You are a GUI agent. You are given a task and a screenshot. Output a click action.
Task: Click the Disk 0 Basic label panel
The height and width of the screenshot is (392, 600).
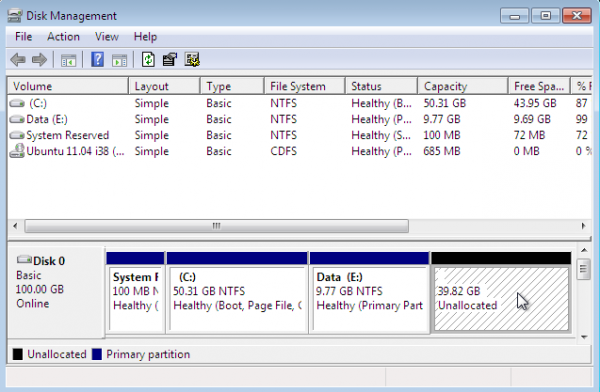[x=56, y=292]
